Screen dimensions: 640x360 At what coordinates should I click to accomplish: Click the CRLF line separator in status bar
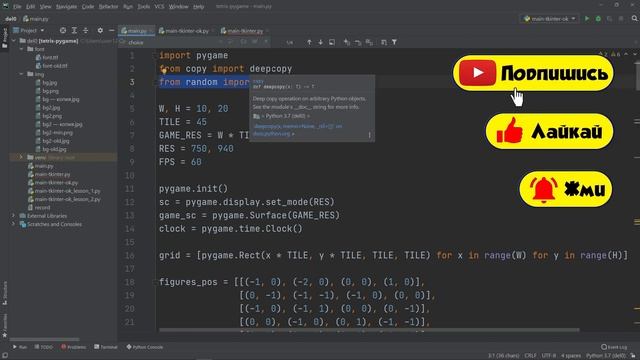(x=530, y=356)
